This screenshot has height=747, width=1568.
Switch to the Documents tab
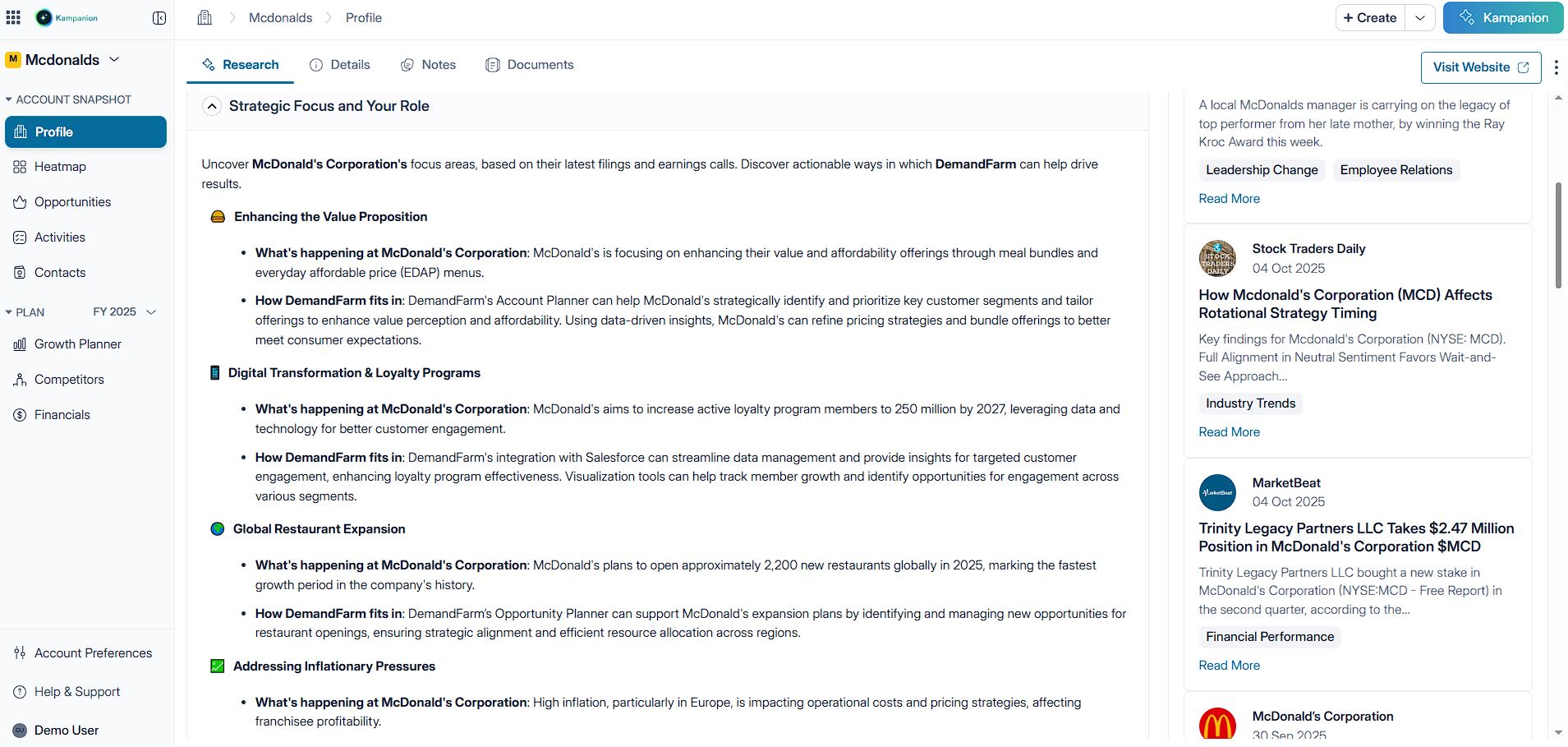tap(530, 65)
